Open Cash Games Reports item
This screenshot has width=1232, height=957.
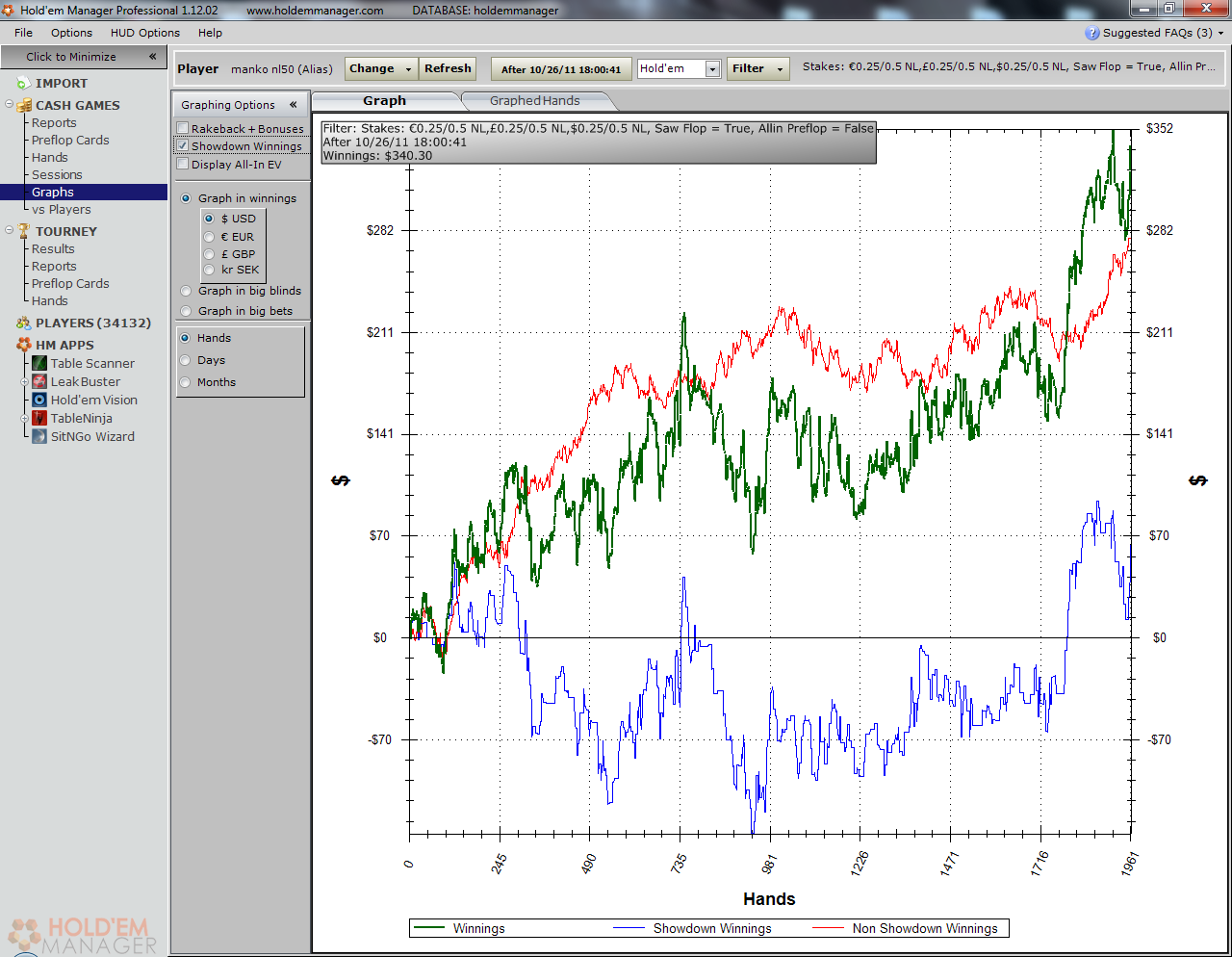54,123
